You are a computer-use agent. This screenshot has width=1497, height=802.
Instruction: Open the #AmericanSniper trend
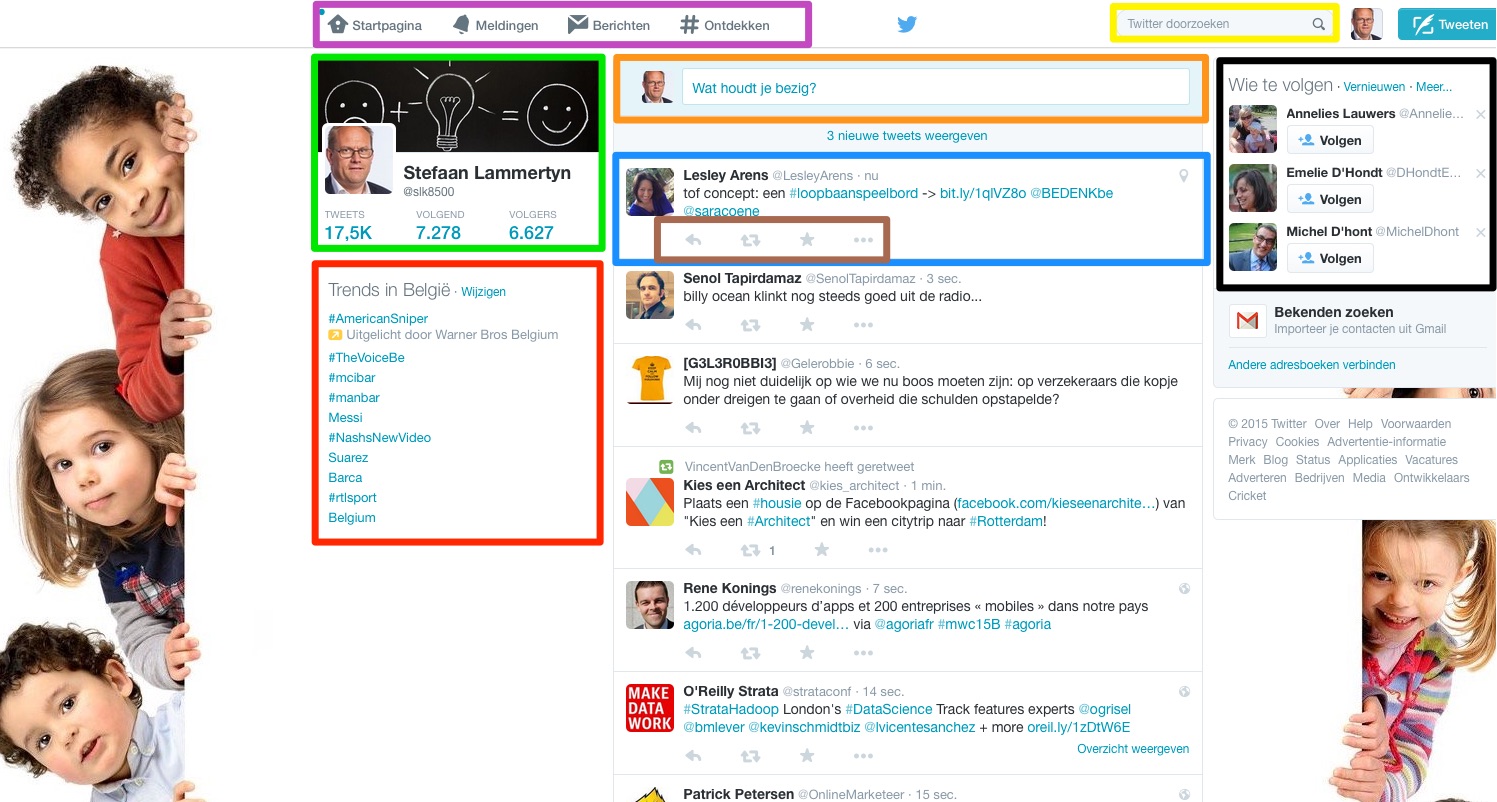pos(378,318)
